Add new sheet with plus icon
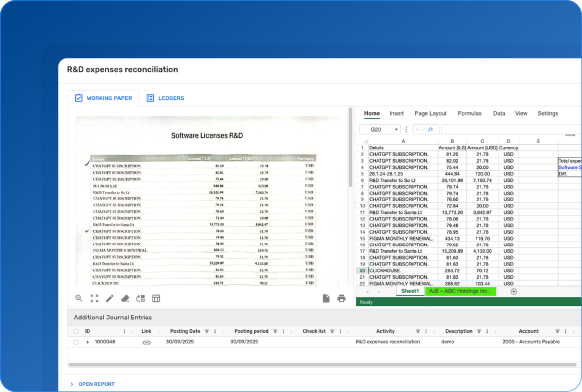The height and width of the screenshot is (392, 582). click(x=514, y=291)
